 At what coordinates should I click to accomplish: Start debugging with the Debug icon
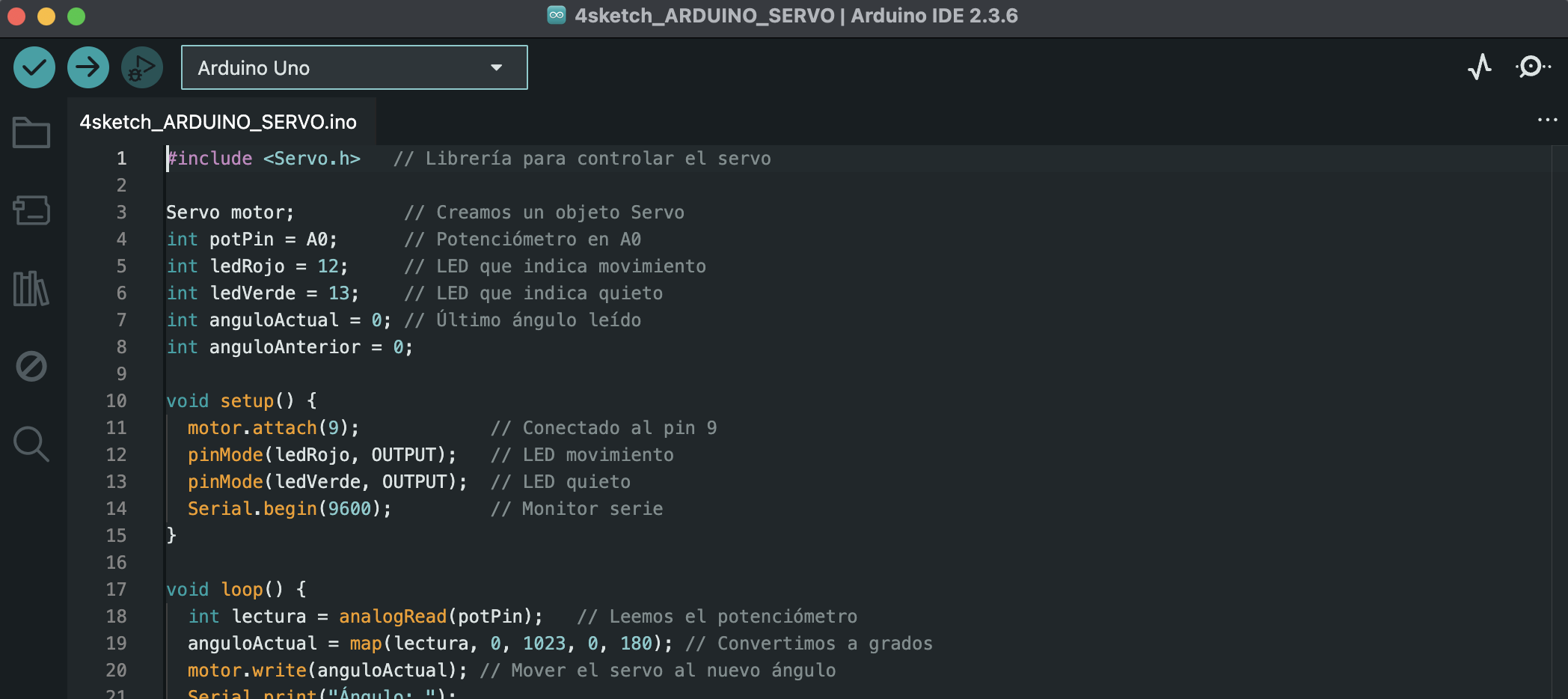(142, 67)
